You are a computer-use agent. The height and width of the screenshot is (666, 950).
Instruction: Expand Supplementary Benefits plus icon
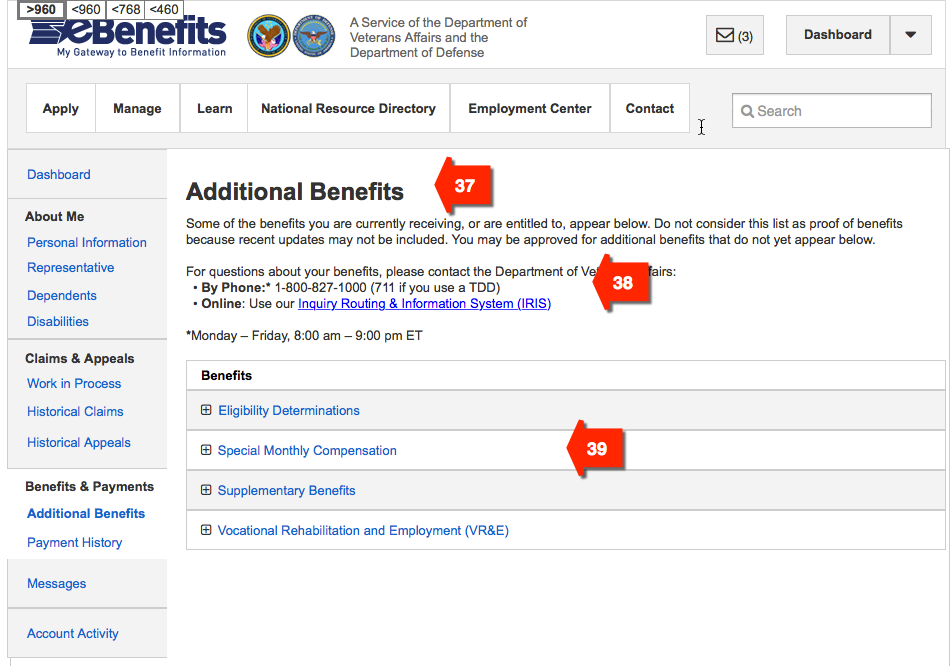pyautogui.click(x=206, y=490)
